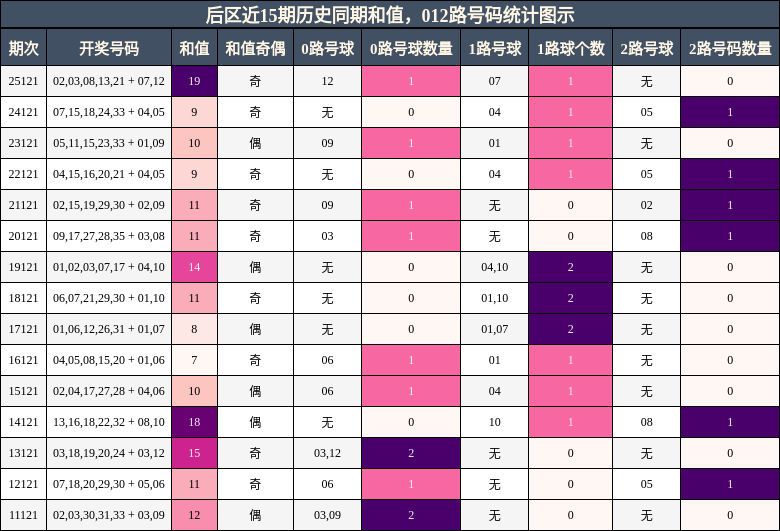Image resolution: width=780 pixels, height=531 pixels.
Task: Click numbers 04,05,08,15,20 + 01,06
Action: pyautogui.click(x=109, y=360)
